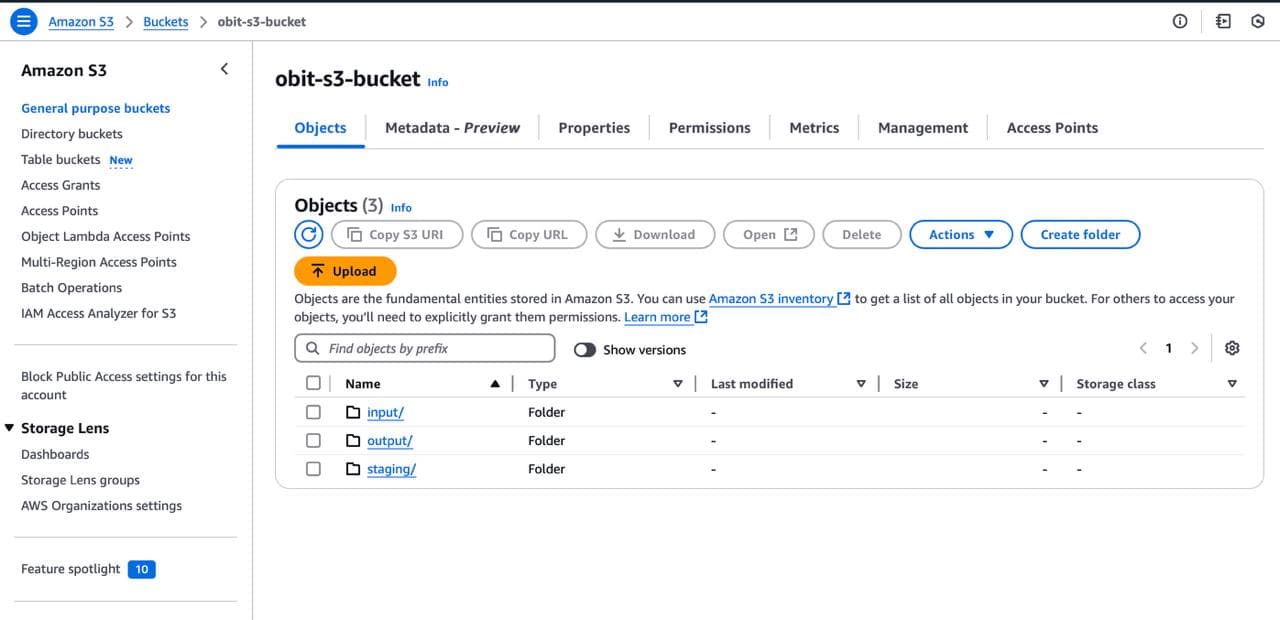Viewport: 1280px width, 620px height.
Task: Check the box for input/ folder
Action: pos(314,412)
